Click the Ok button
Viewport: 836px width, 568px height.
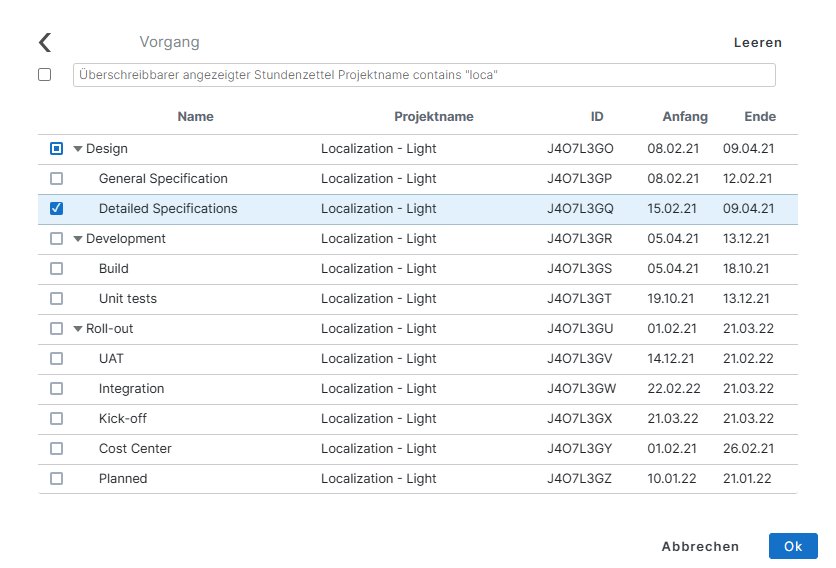792,546
